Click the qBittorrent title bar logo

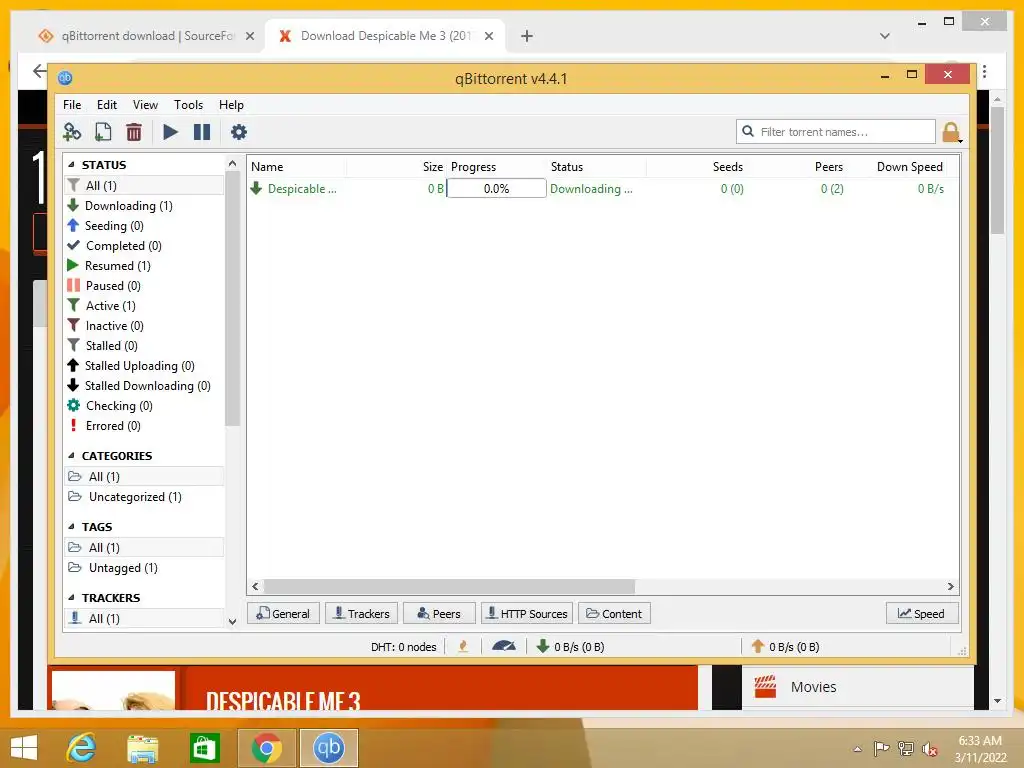click(65, 78)
